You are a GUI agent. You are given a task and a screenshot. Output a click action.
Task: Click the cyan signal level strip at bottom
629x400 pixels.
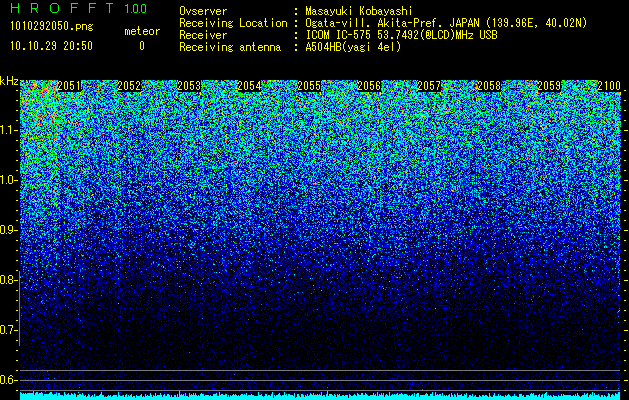(x=321, y=396)
